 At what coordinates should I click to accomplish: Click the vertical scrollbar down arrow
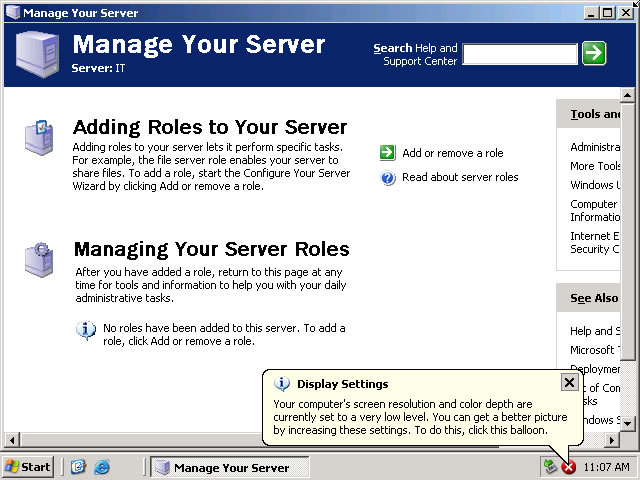(627, 423)
